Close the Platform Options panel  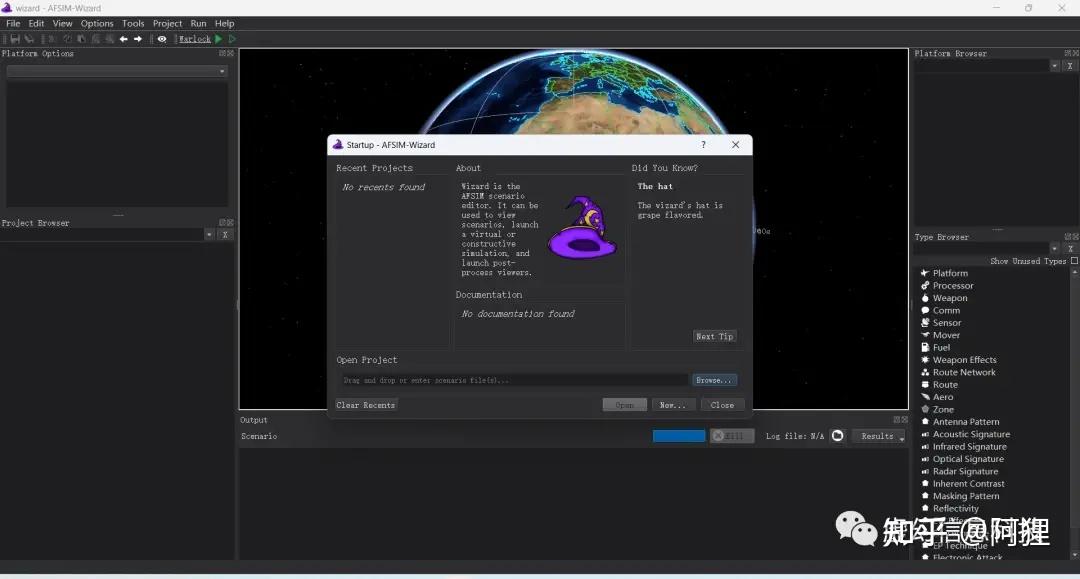230,53
